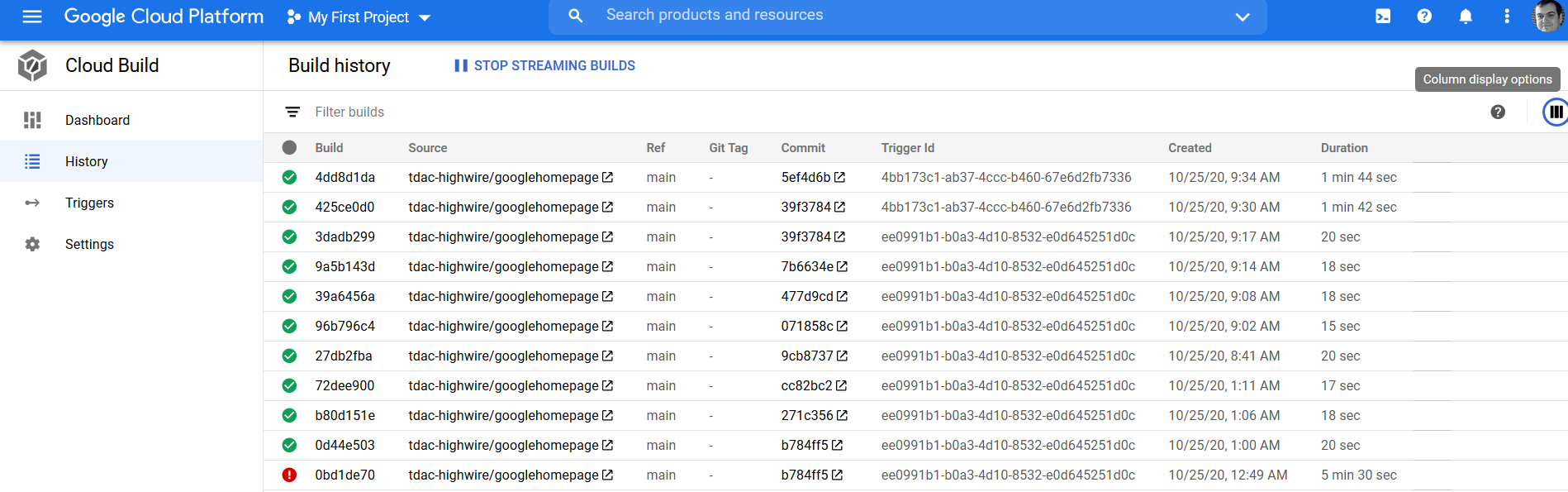Open the My First Project selector dropdown
The image size is (1568, 492).
[359, 17]
